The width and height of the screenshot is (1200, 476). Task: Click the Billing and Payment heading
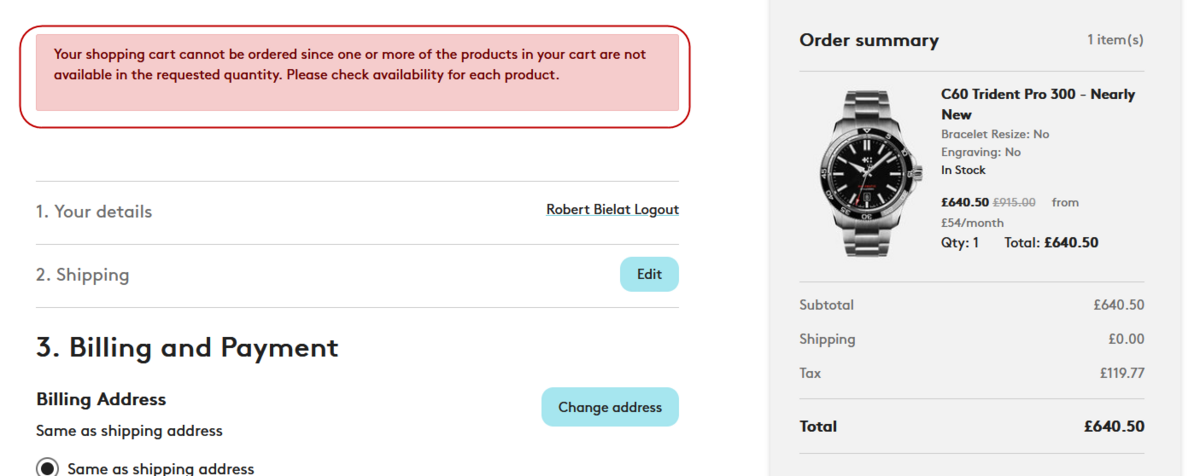[x=187, y=347]
